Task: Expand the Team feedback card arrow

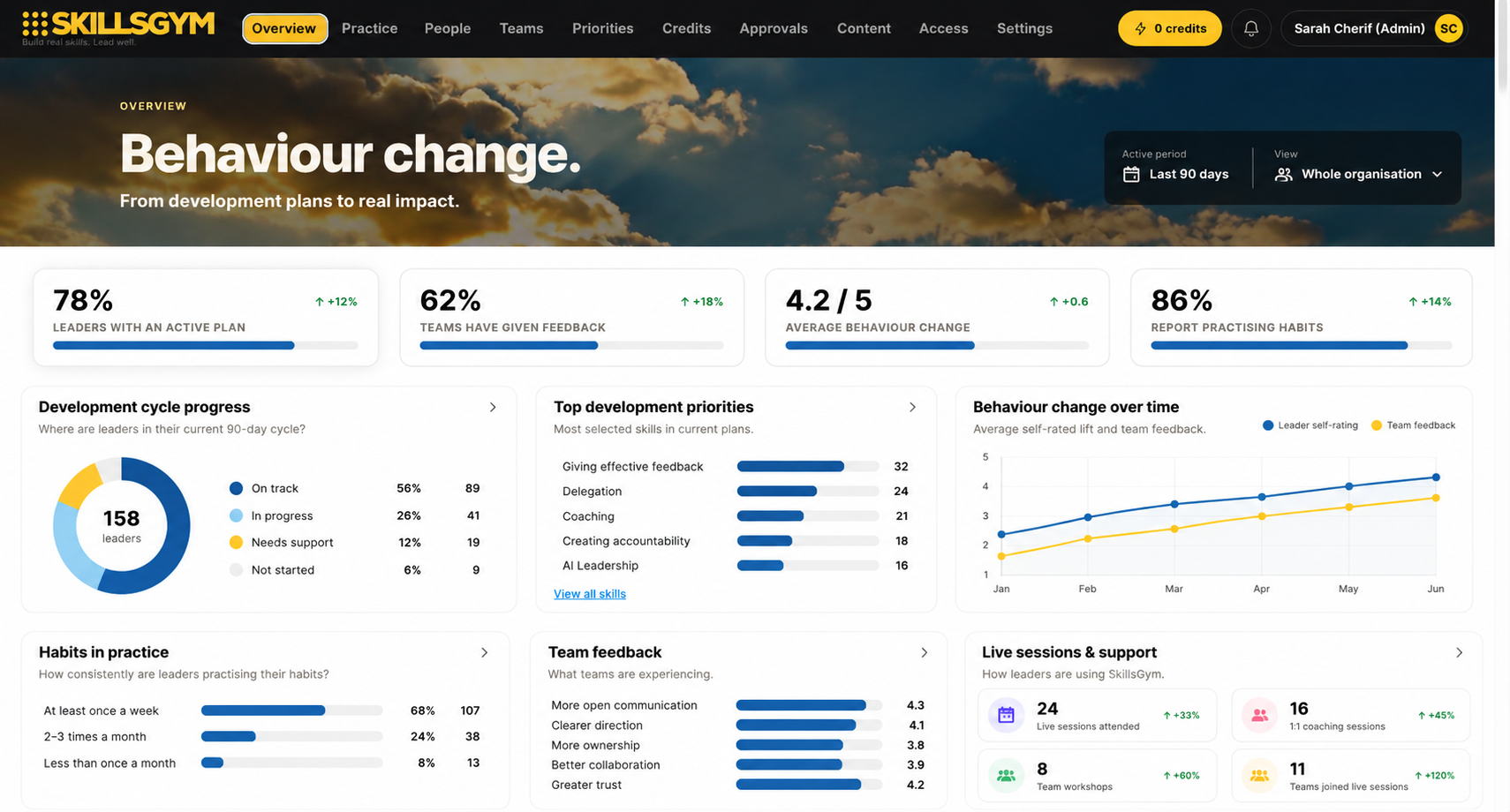Action: coord(924,652)
